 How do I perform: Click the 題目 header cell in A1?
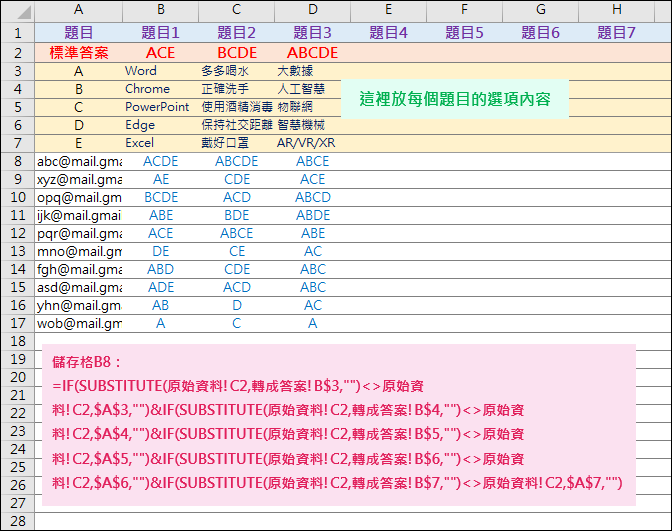click(x=78, y=33)
